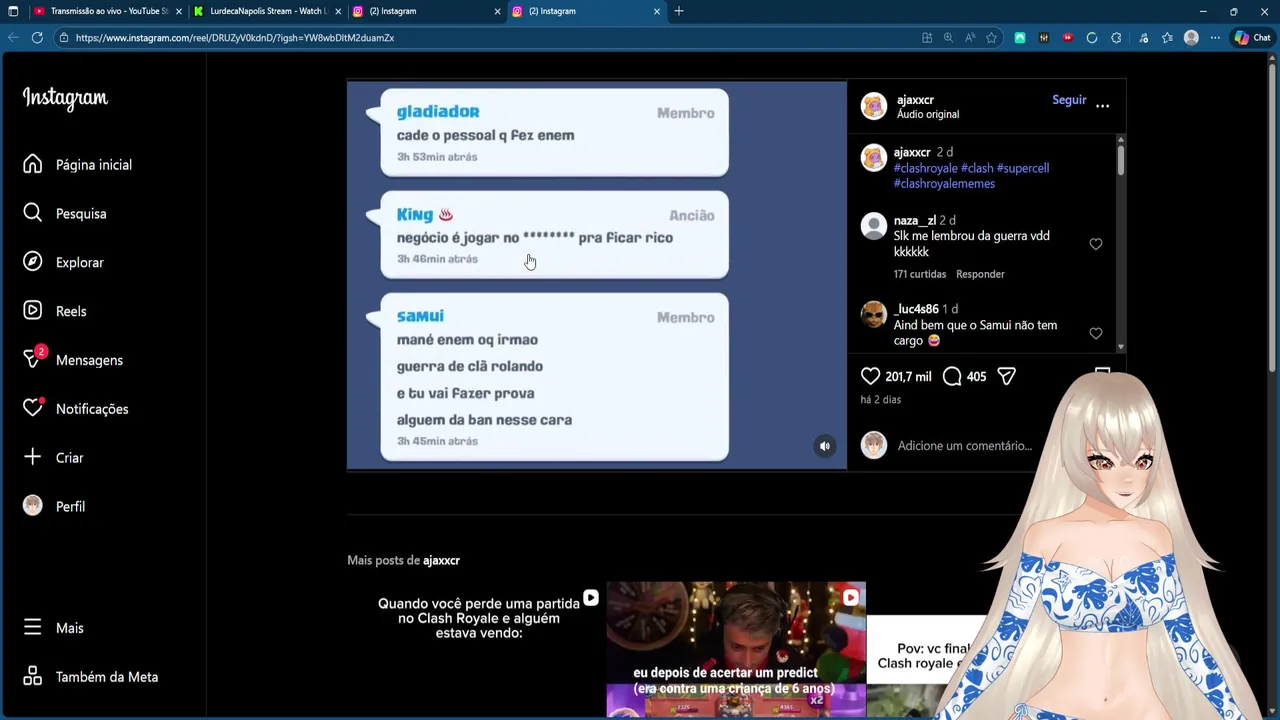Viewport: 1280px width, 720px height.
Task: Open browser profile avatar
Action: click(x=1191, y=38)
